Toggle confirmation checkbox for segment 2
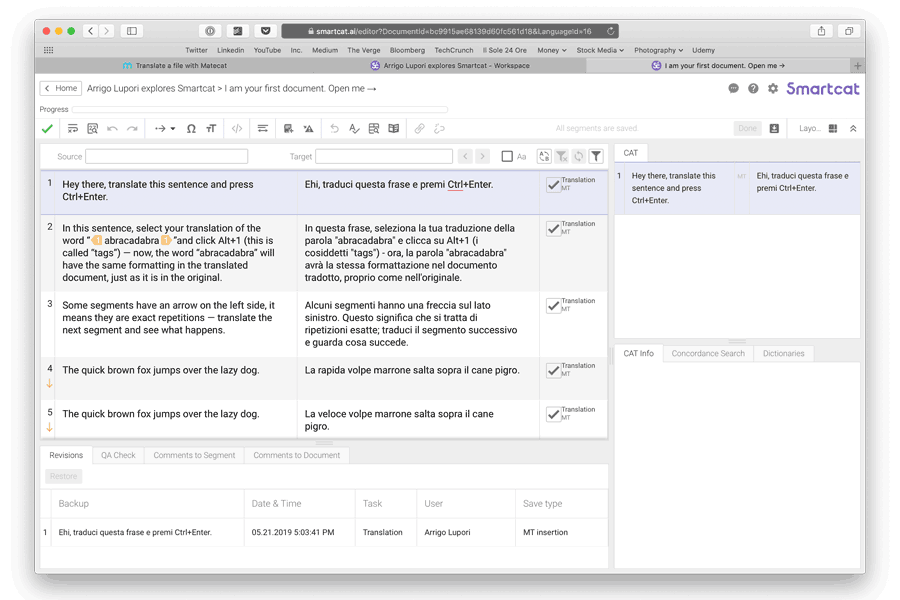 point(553,229)
